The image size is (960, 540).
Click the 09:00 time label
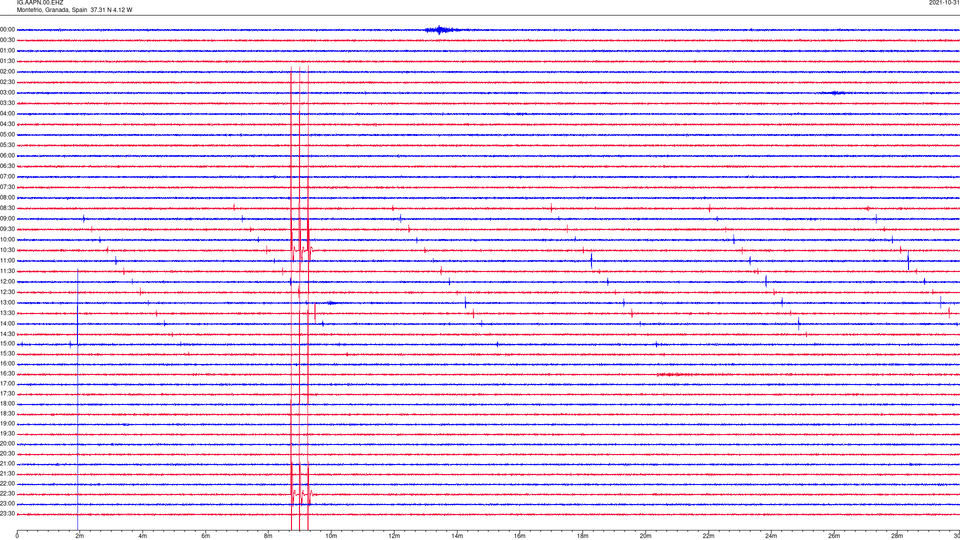click(7, 219)
